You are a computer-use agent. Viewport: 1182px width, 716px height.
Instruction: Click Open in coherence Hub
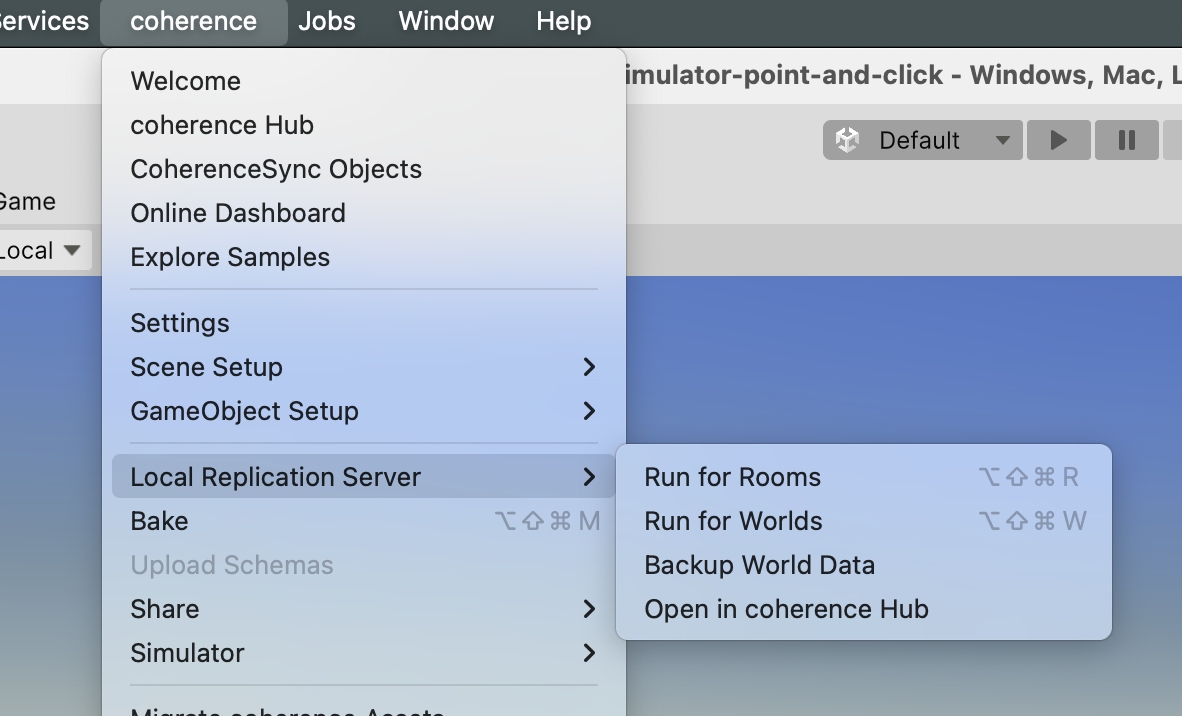787,609
